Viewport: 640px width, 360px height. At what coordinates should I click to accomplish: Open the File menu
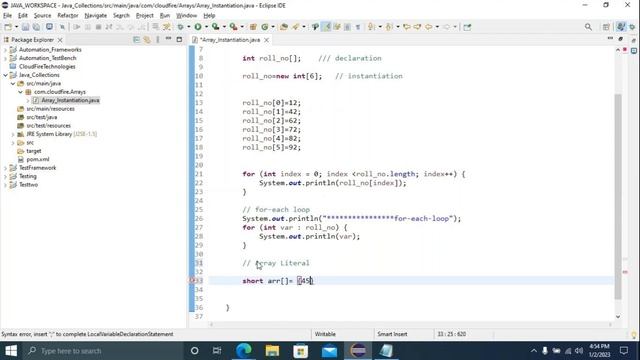pos(7,16)
